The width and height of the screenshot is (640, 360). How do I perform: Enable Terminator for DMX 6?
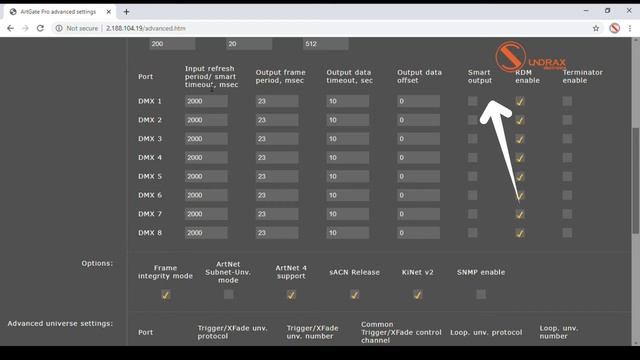coord(567,195)
